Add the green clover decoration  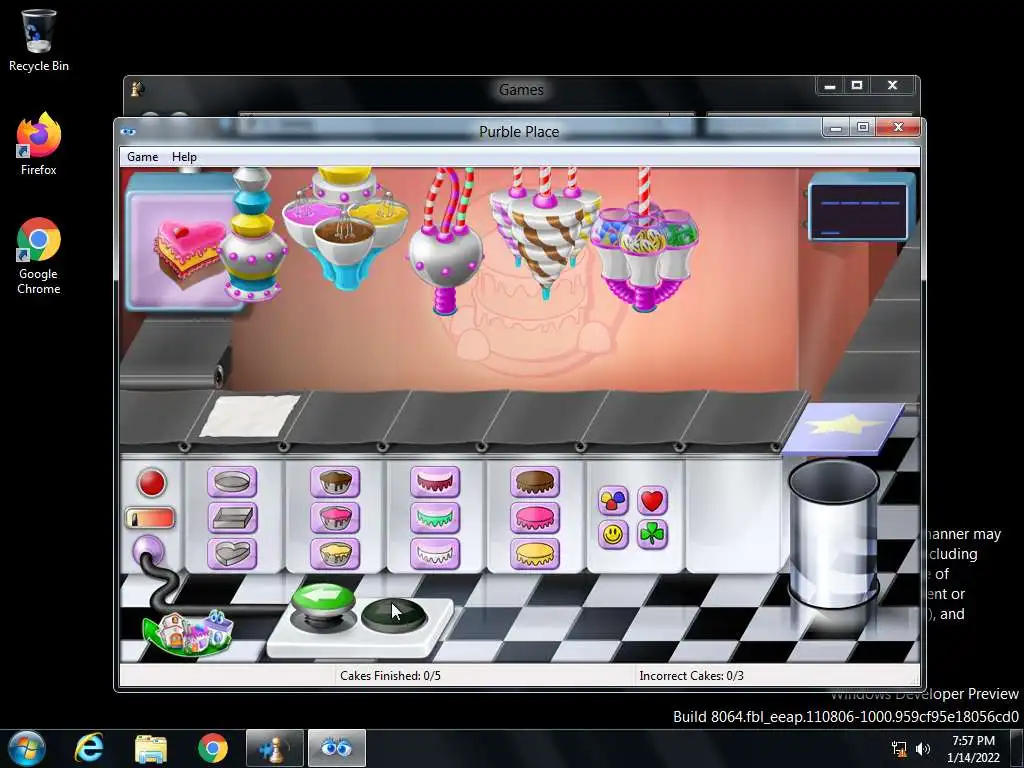point(652,535)
